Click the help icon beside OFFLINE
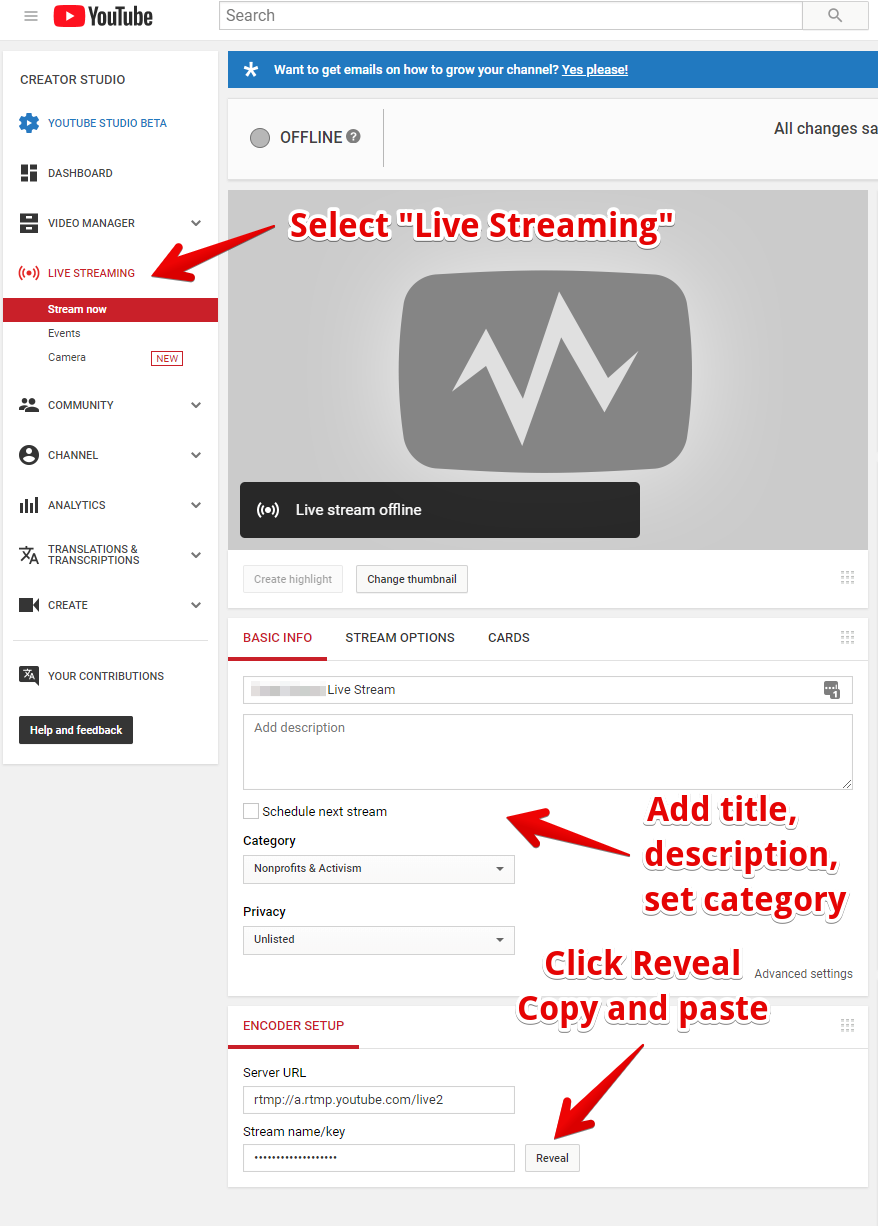This screenshot has height=1226, width=878. point(353,137)
